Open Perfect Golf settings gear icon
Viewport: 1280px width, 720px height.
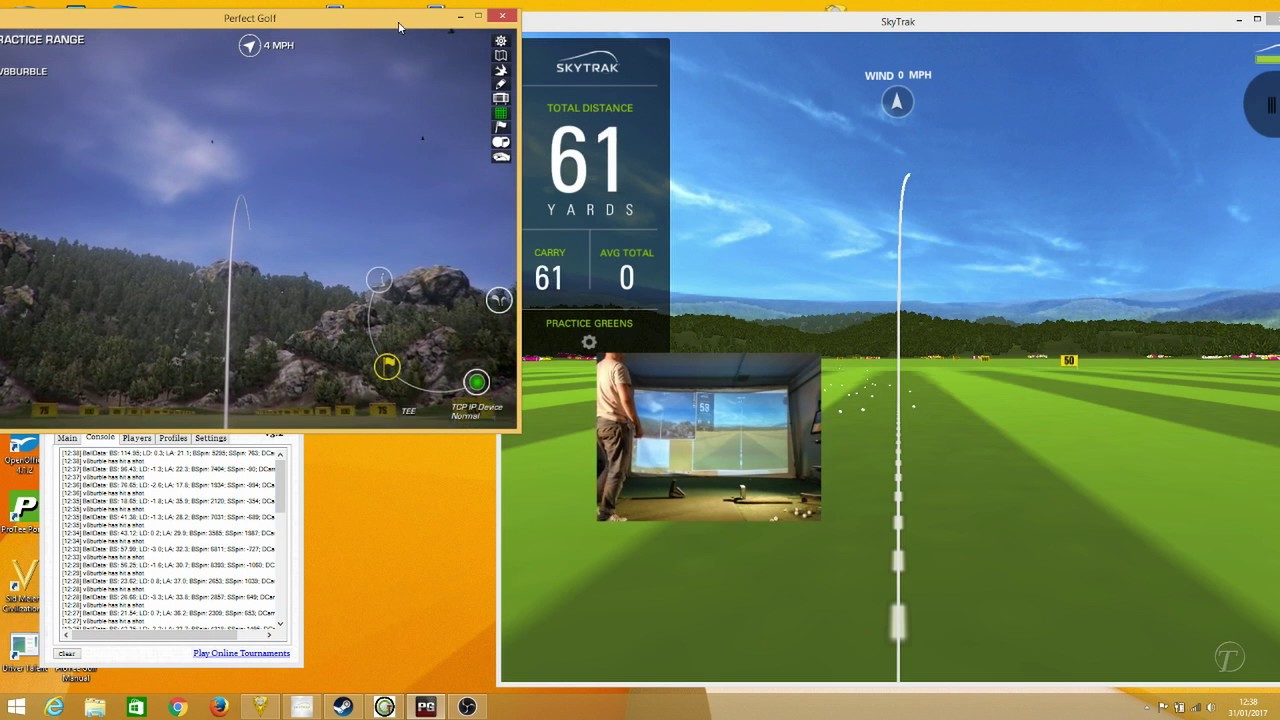(x=501, y=41)
